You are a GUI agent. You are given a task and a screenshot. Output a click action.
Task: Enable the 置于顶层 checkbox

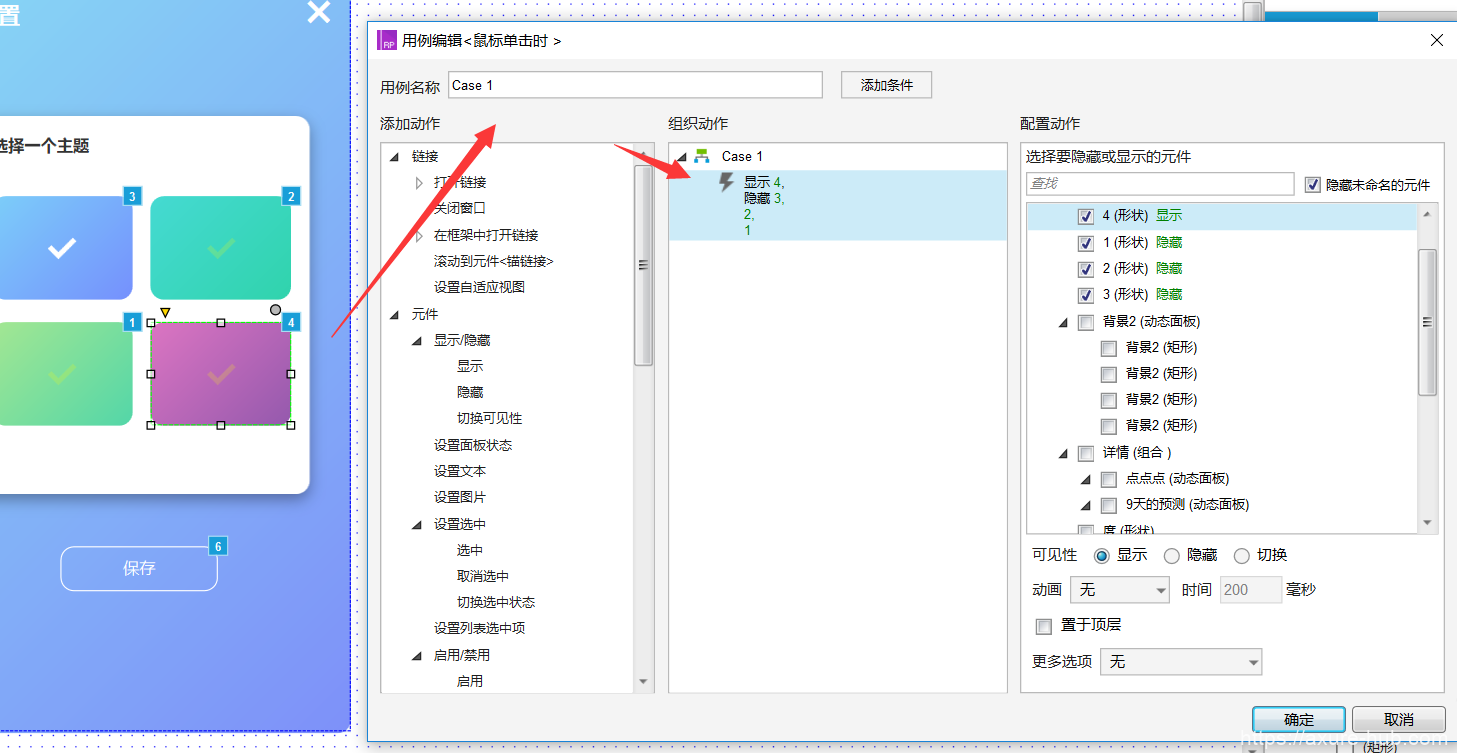(x=1044, y=626)
